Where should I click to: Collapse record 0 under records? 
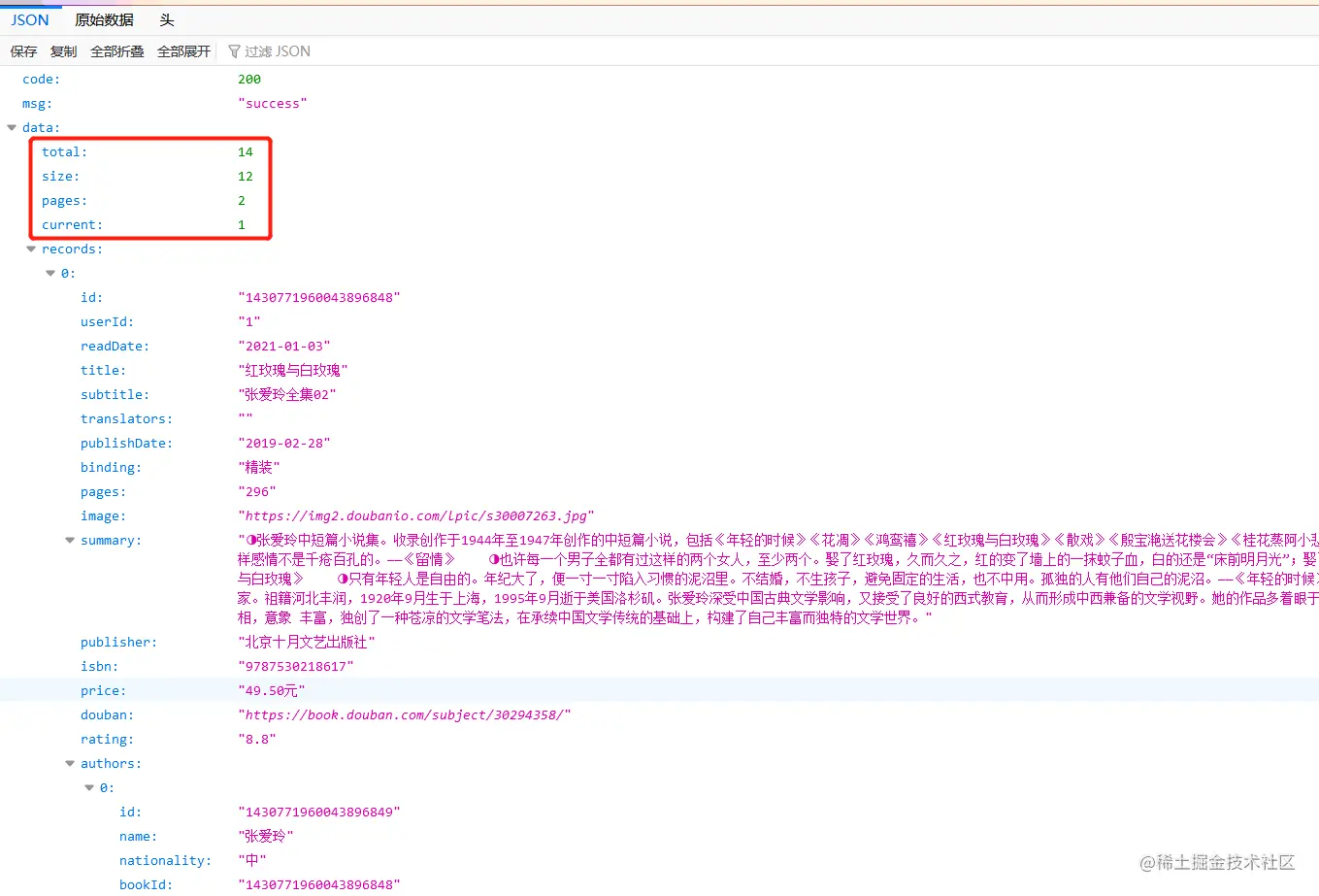(x=50, y=274)
